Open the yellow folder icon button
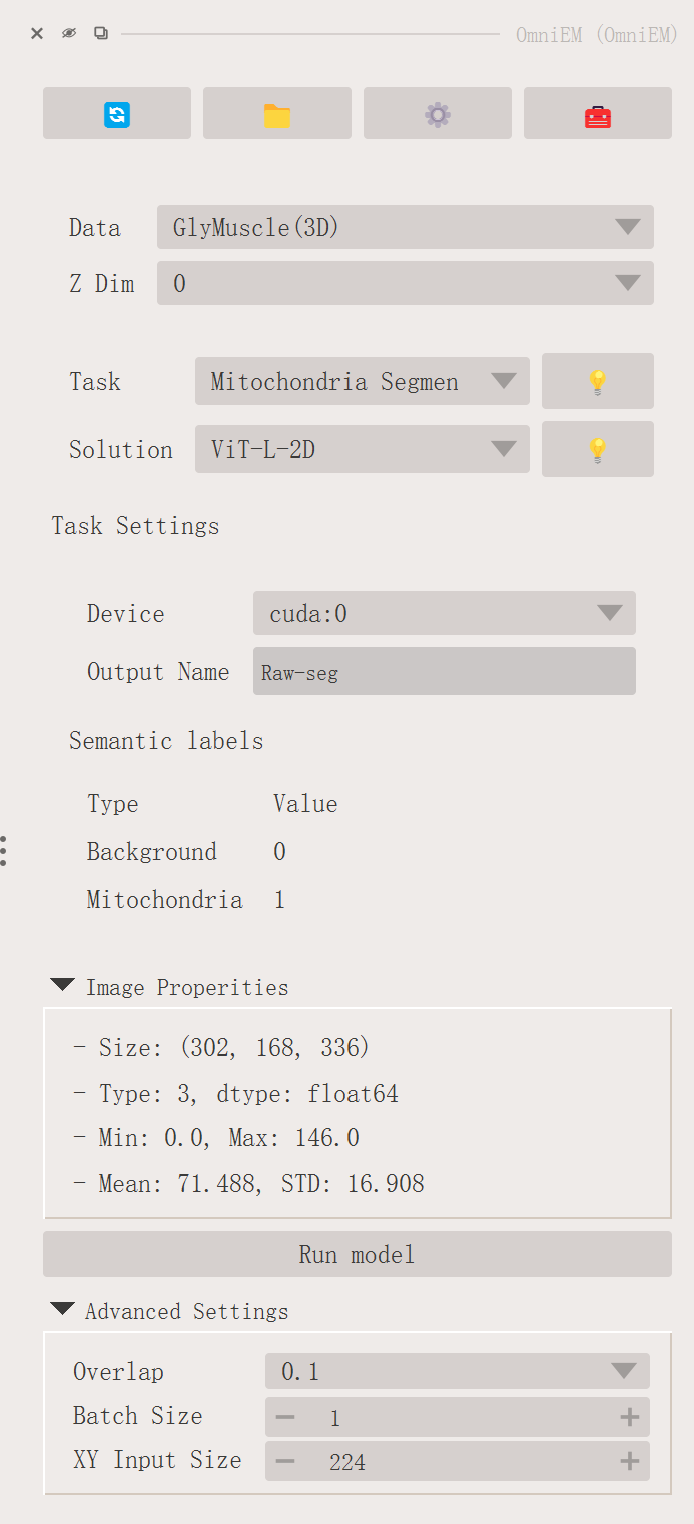694x1524 pixels. click(x=277, y=114)
